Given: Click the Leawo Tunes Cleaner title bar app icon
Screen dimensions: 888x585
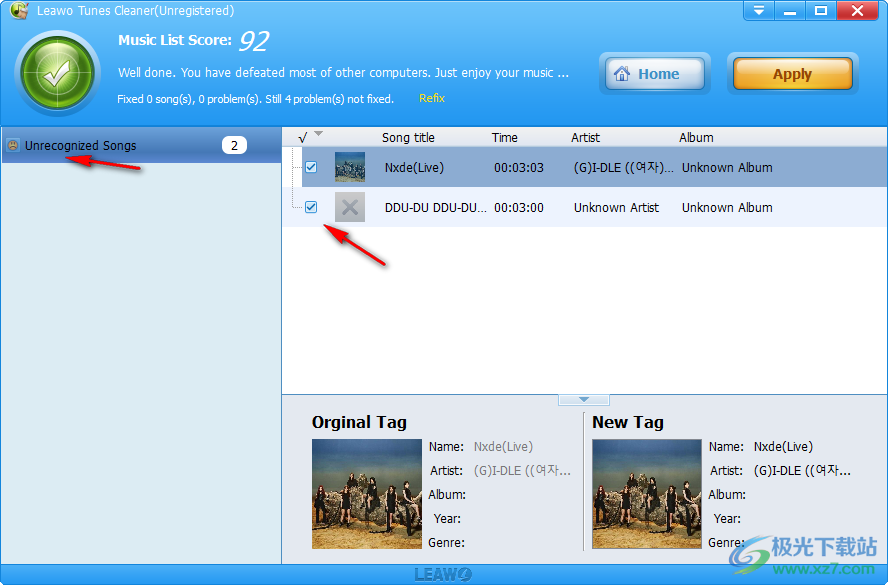Looking at the screenshot, I should (x=19, y=10).
